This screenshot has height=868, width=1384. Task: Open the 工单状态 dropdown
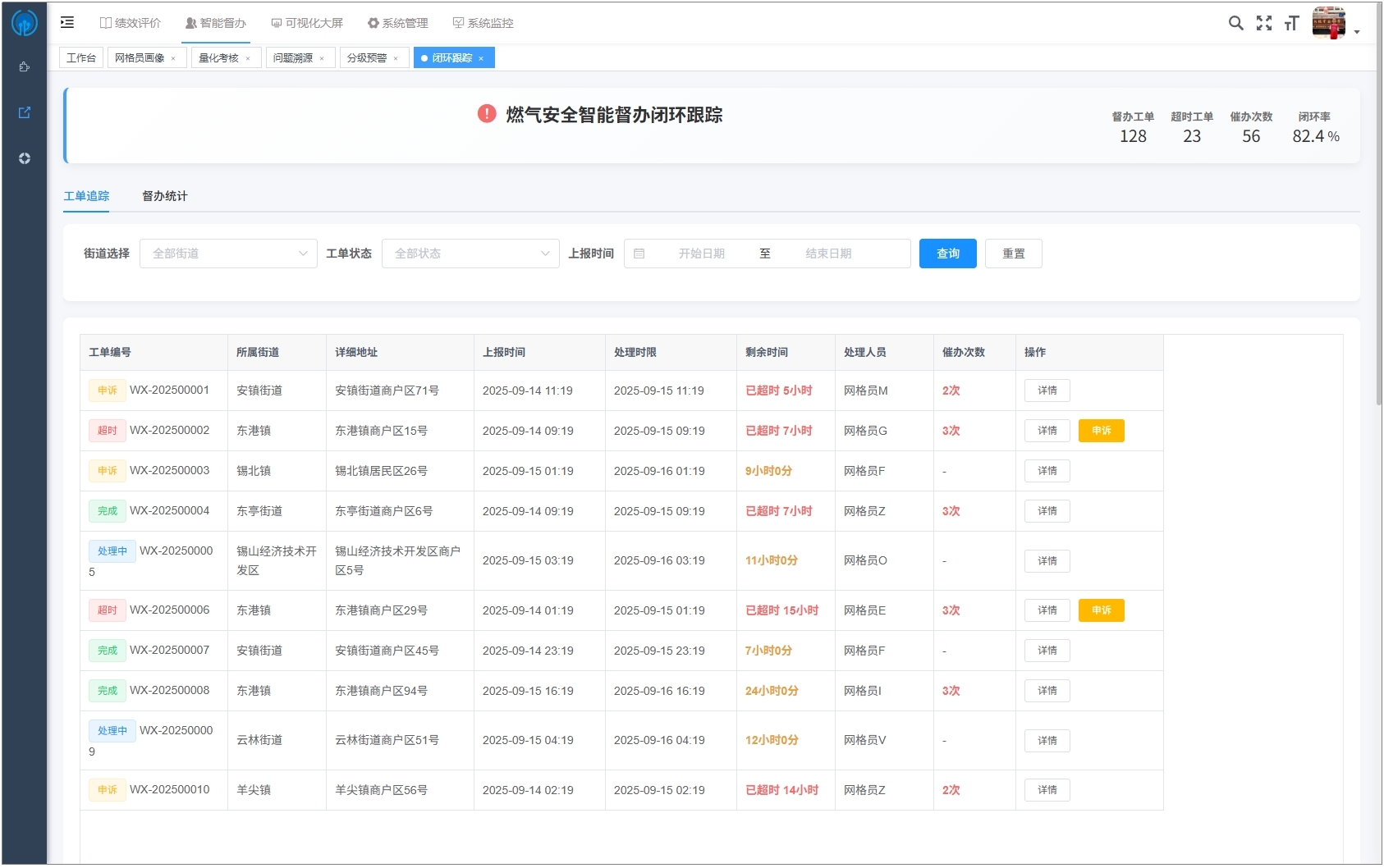(470, 254)
